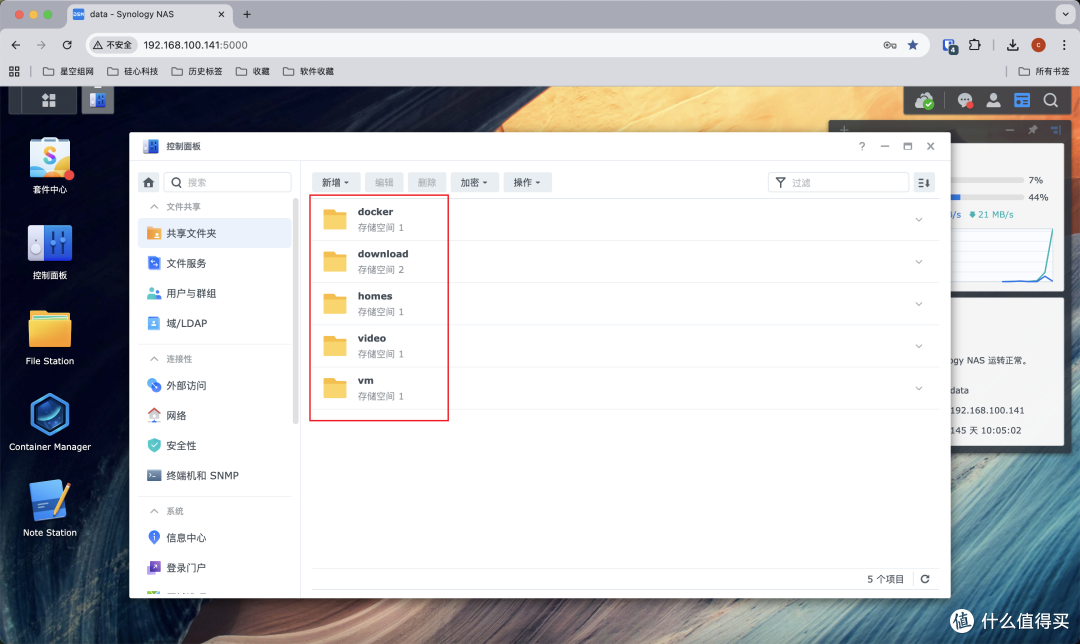Image resolution: width=1080 pixels, height=644 pixels.
Task: Pin the widget panel pushpin icon
Action: click(1032, 129)
